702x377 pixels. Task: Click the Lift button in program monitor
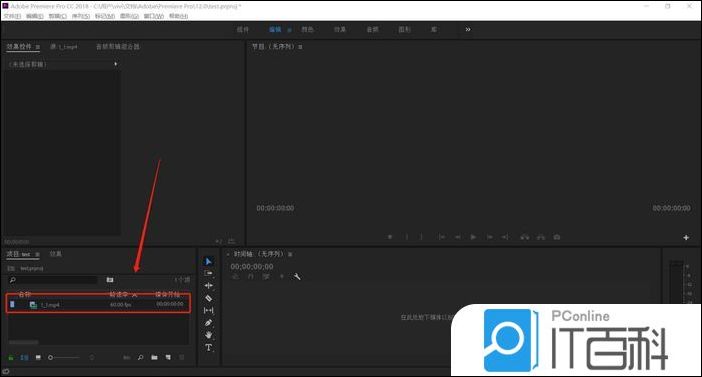pos(525,237)
